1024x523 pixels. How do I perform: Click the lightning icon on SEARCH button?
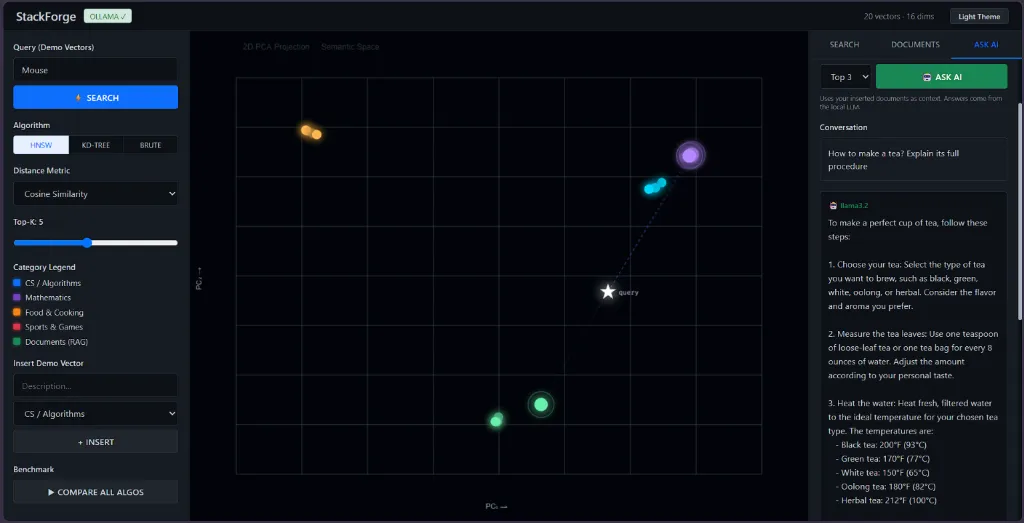(78, 98)
